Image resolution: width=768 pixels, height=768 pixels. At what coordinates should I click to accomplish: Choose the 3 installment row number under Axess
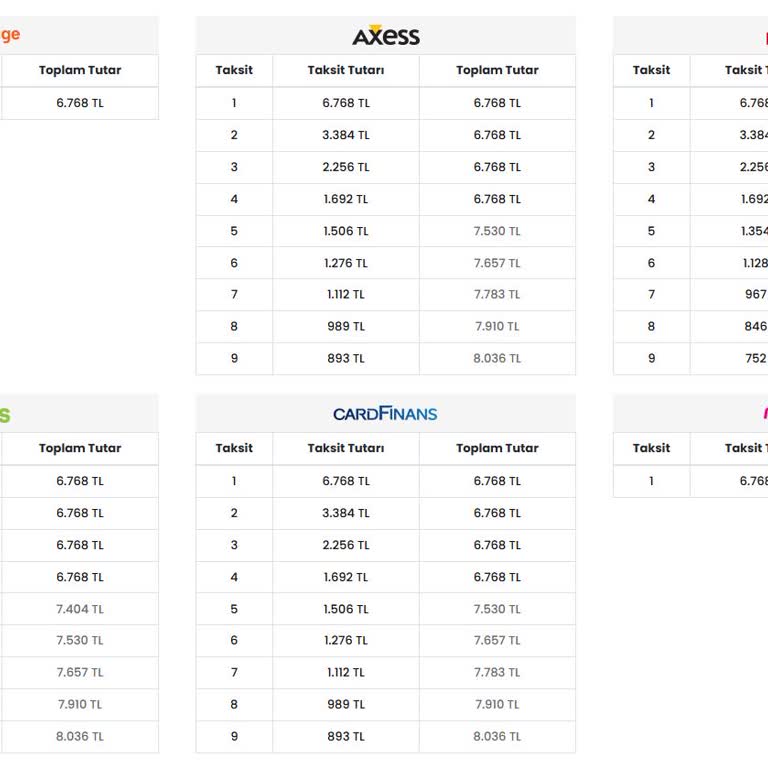234,167
